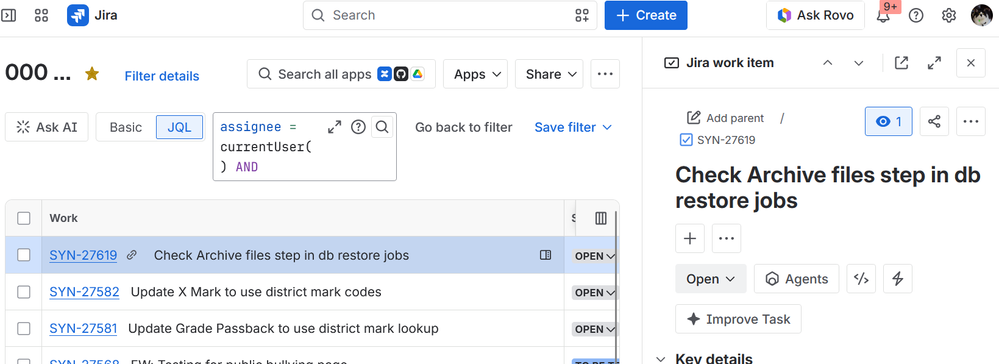
Task: Star this filter as favorite
Action: [x=92, y=74]
